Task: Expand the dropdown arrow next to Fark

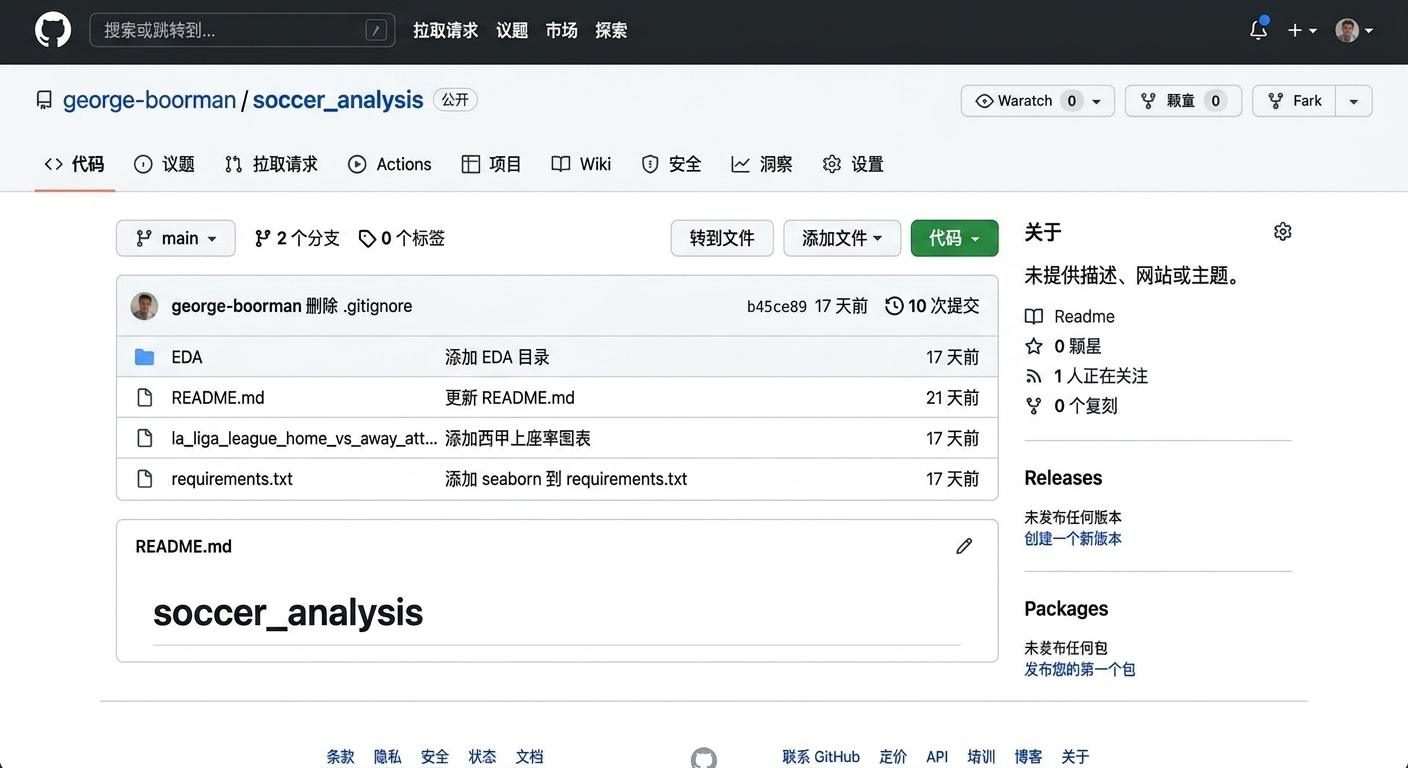Action: (1354, 101)
